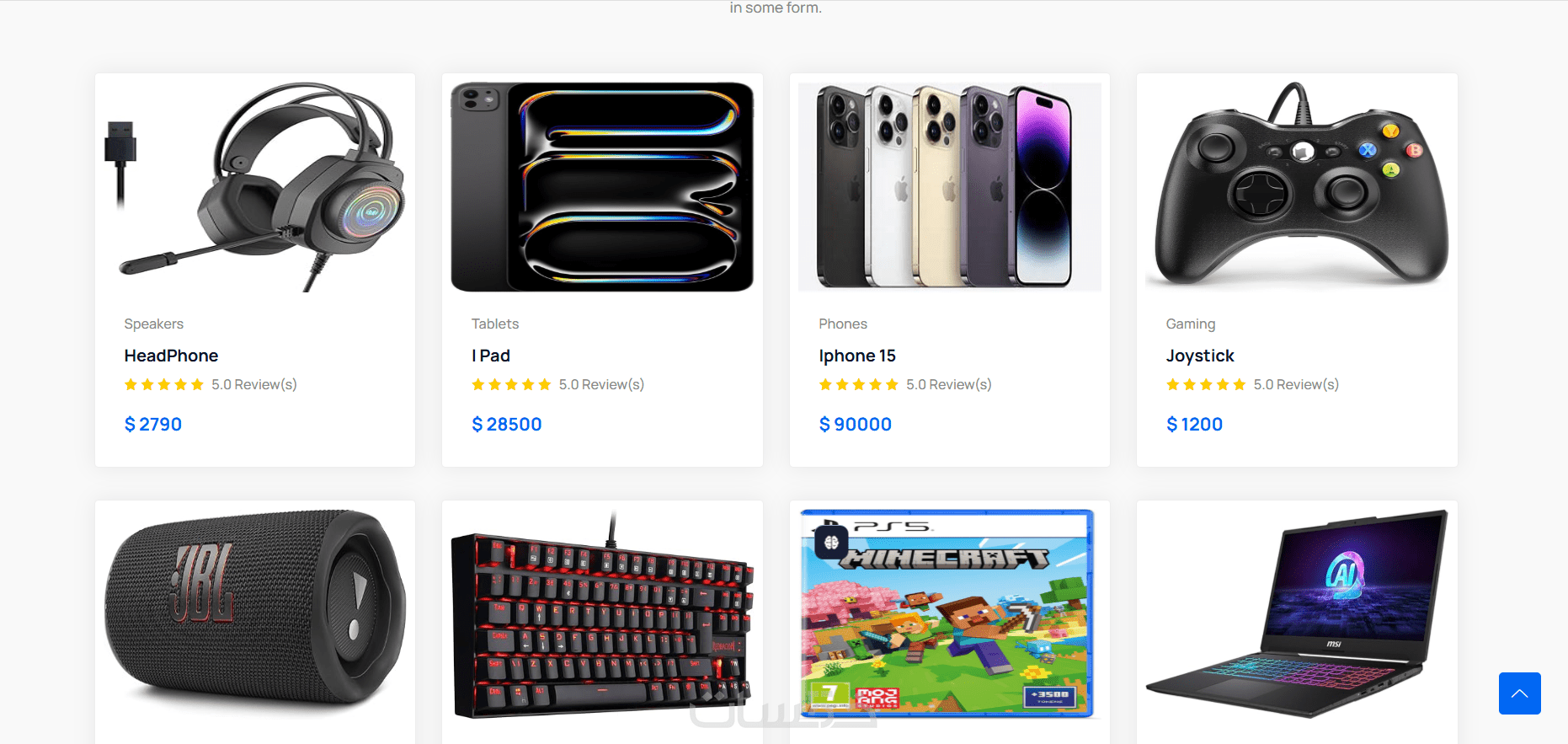This screenshot has width=1568, height=744.
Task: Click the HeadPhone star rating icons
Action: (164, 384)
